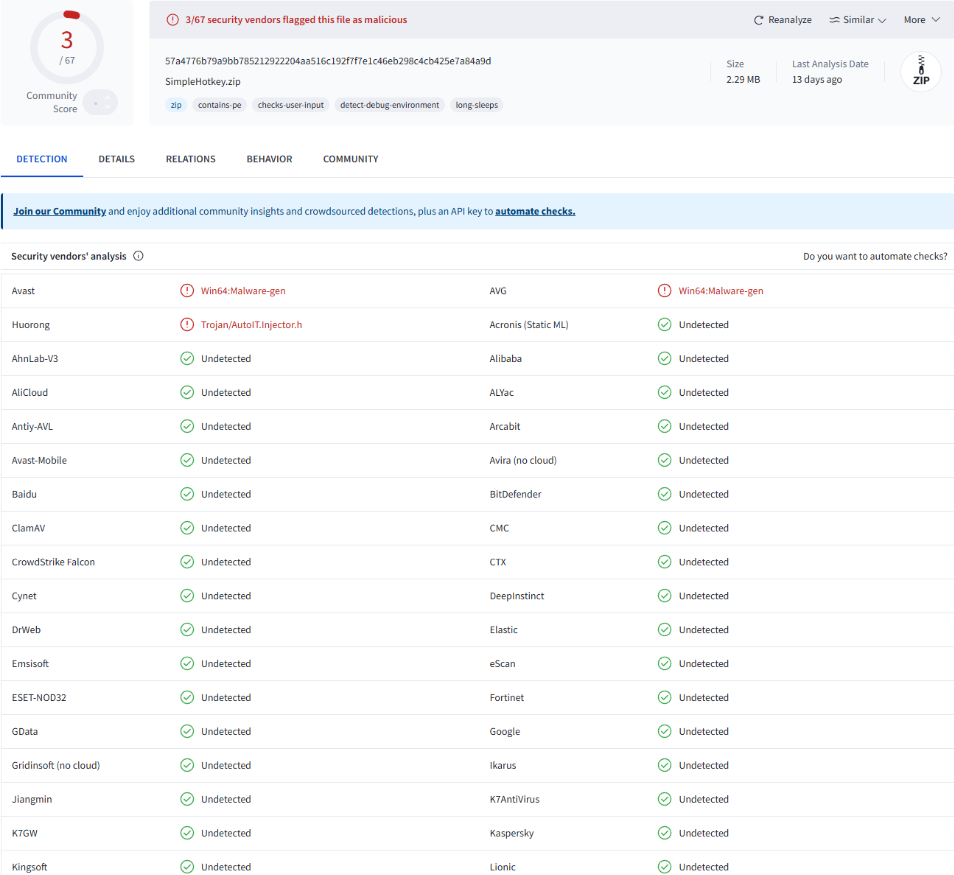Click the 2.29 MB size value
The height and width of the screenshot is (875, 954).
coord(743,80)
